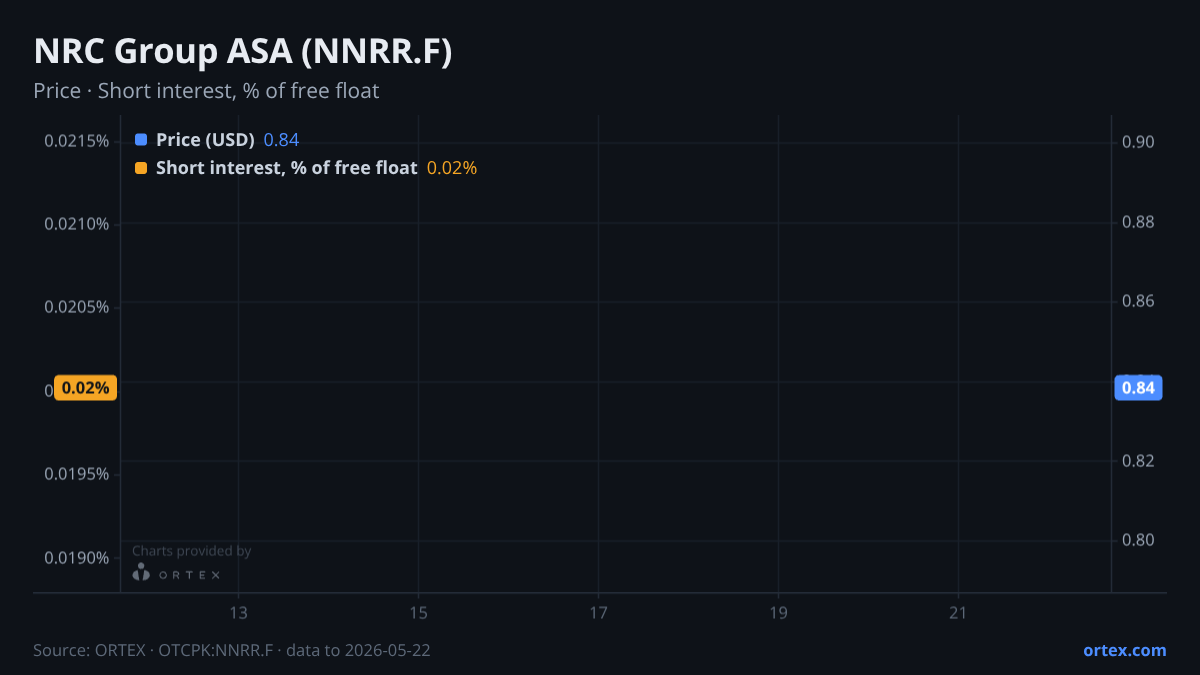Screen dimensions: 1200x675
Task: Click the orange 0.02% axis value badge
Action: [x=85, y=388]
